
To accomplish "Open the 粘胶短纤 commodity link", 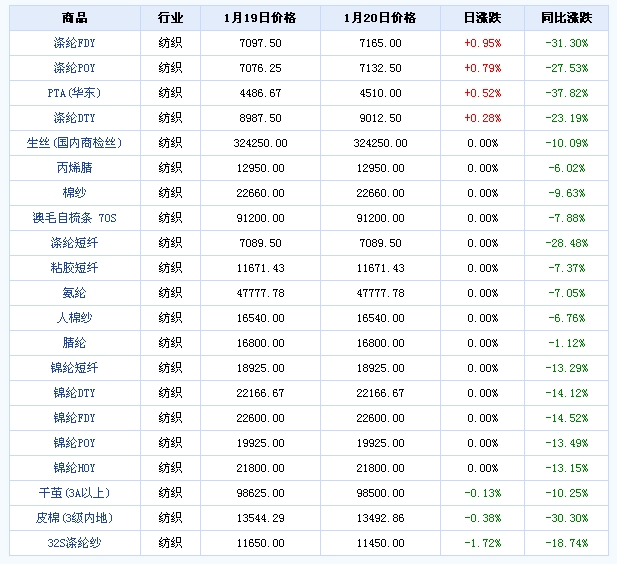I will click(74, 268).
